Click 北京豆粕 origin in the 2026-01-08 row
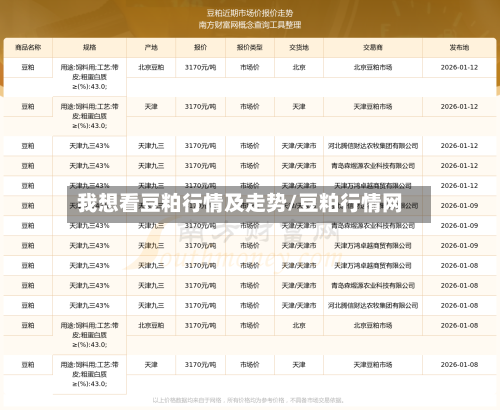Image resolution: width=500 pixels, height=410 pixels. (x=151, y=326)
